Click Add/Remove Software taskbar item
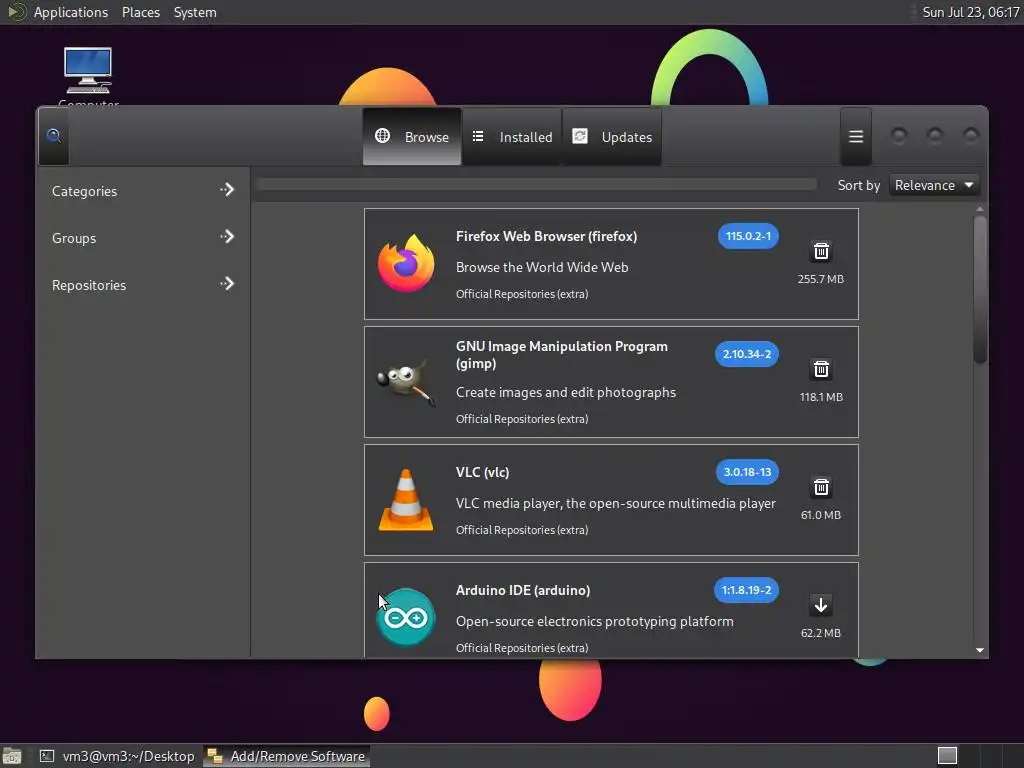Viewport: 1024px width, 768px height. point(287,756)
